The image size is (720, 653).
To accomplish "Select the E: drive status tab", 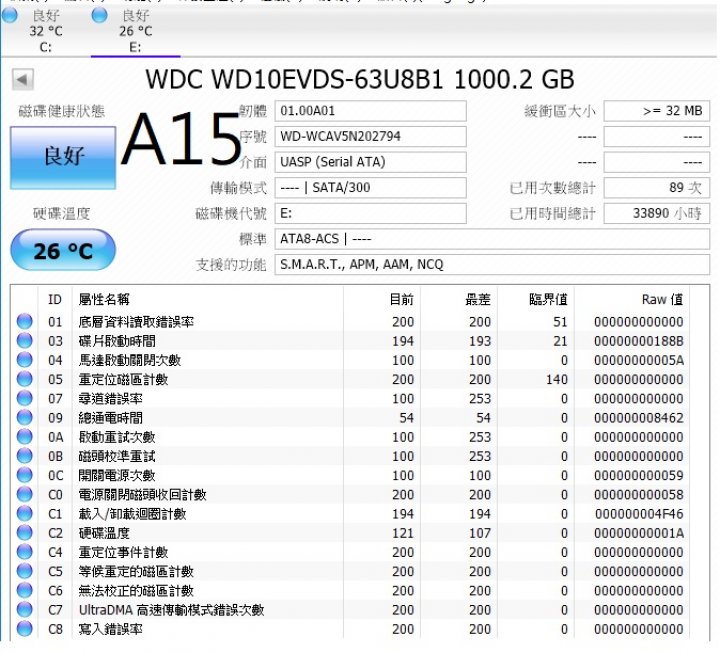I will pos(135,30).
